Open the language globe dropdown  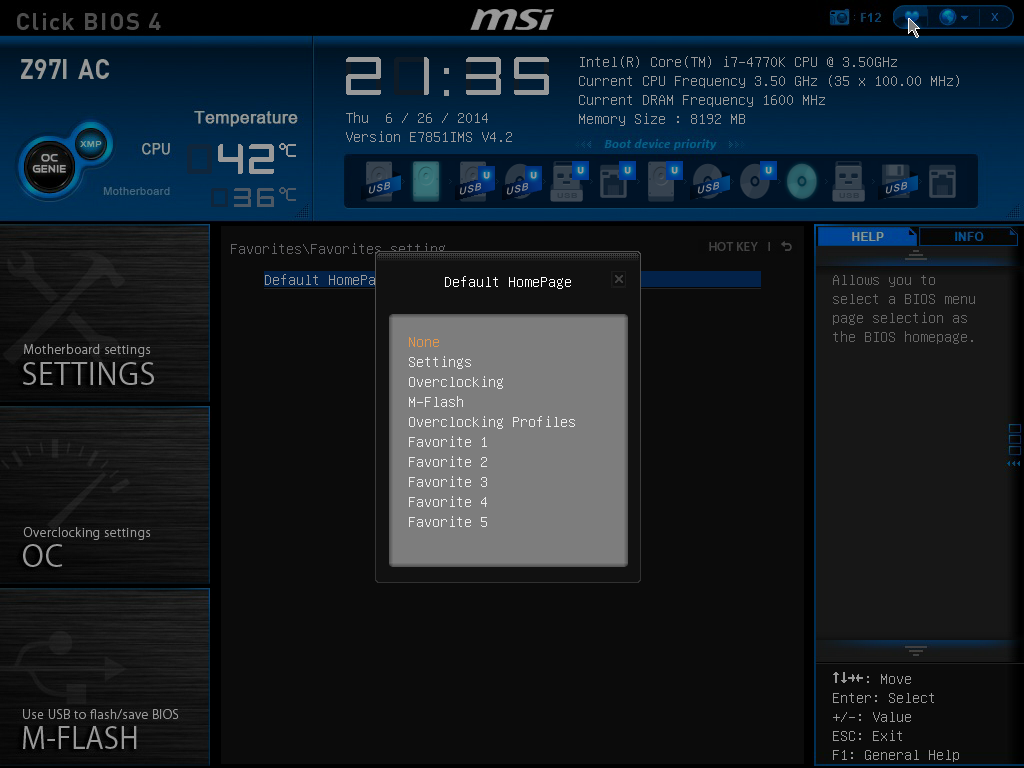(953, 17)
